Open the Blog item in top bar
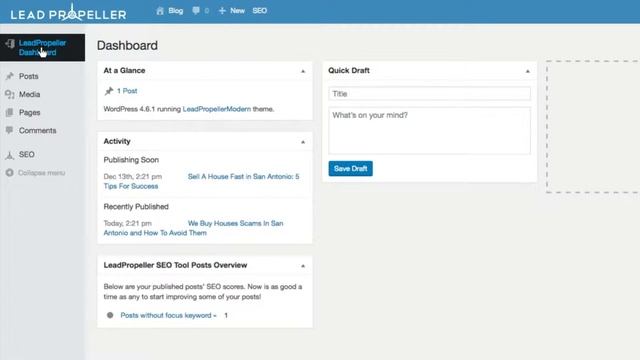 click(176, 11)
